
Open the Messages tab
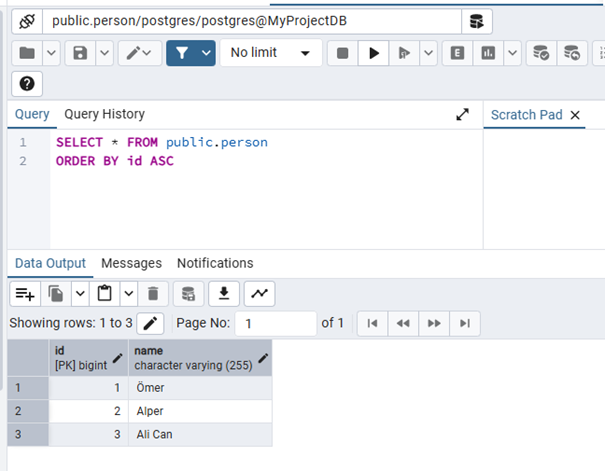[x=131, y=263]
